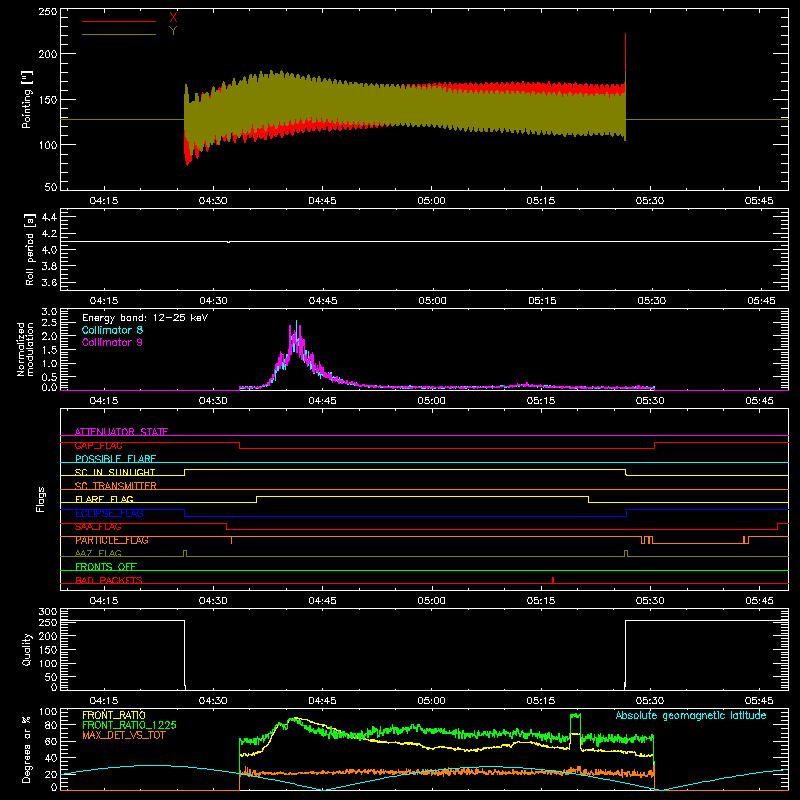
Task: Click the 4.4 tick on Roll period axis
Action: pyautogui.click(x=49, y=217)
